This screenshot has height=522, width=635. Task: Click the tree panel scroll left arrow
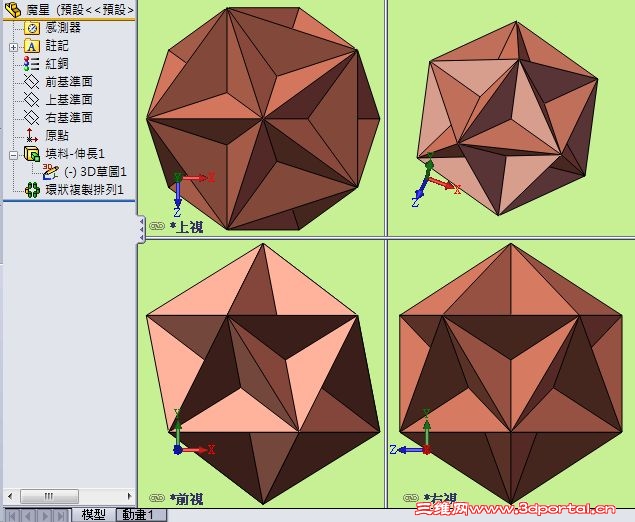11,496
